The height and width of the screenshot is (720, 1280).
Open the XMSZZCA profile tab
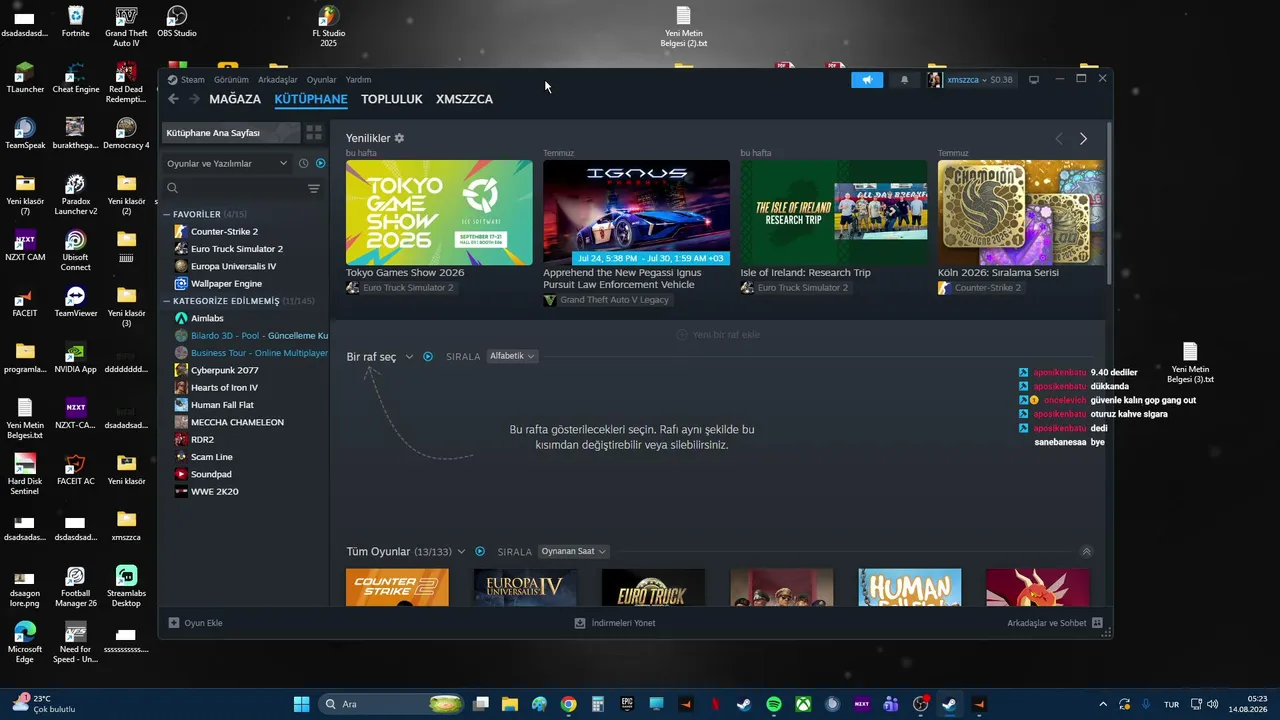464,99
